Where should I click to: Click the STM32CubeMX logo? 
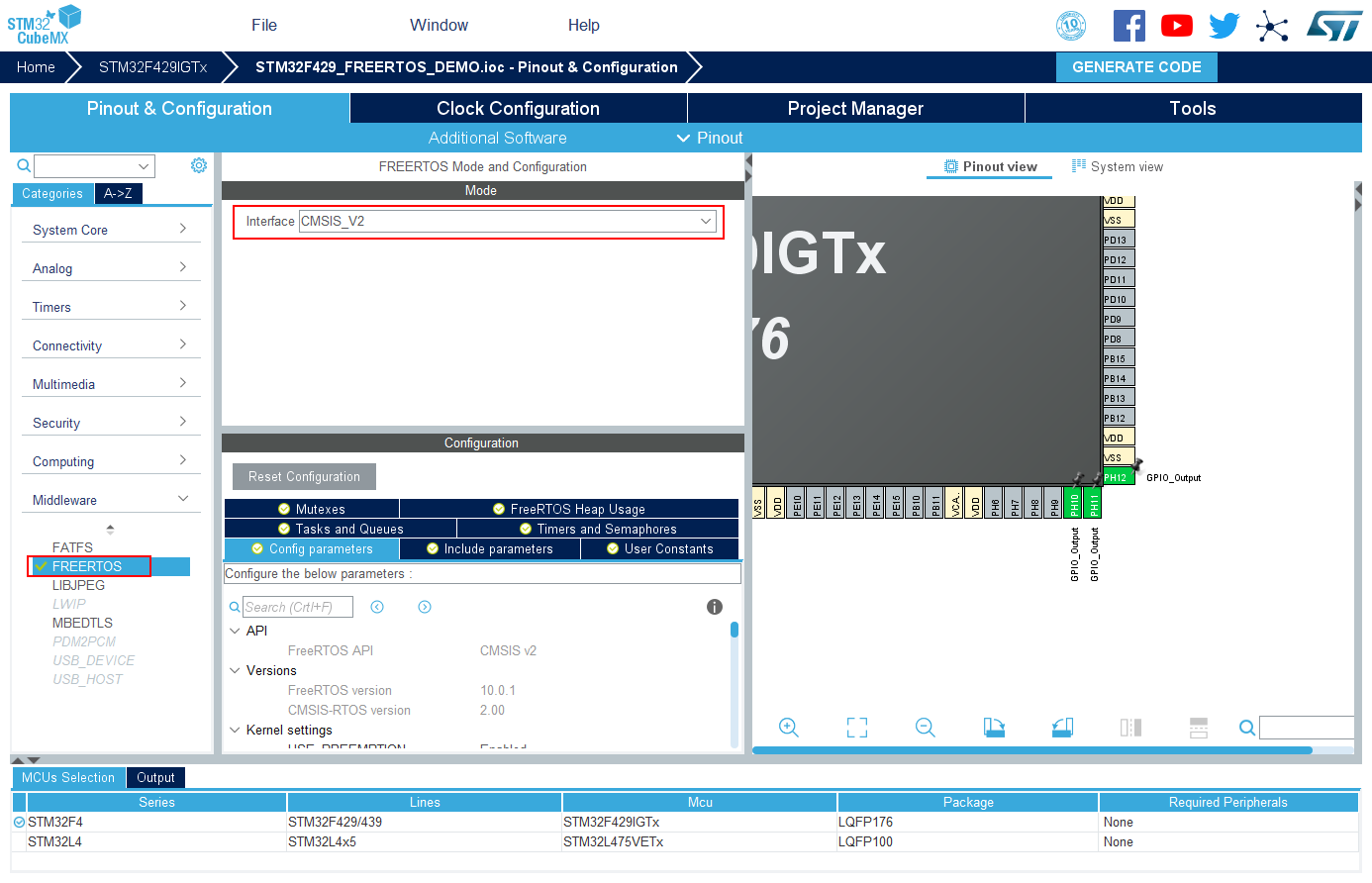click(x=44, y=25)
